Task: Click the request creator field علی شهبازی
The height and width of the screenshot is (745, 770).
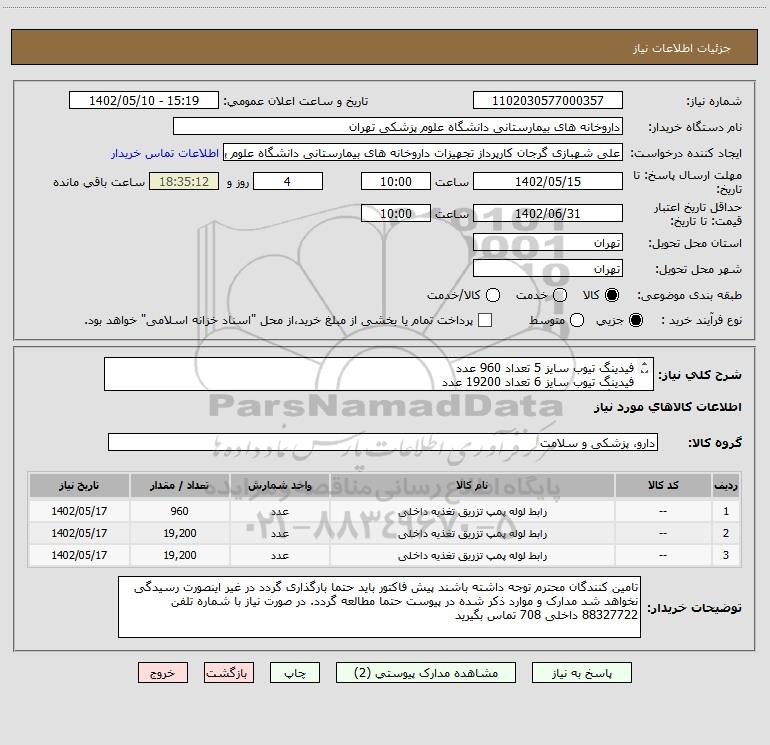Action: [423, 153]
